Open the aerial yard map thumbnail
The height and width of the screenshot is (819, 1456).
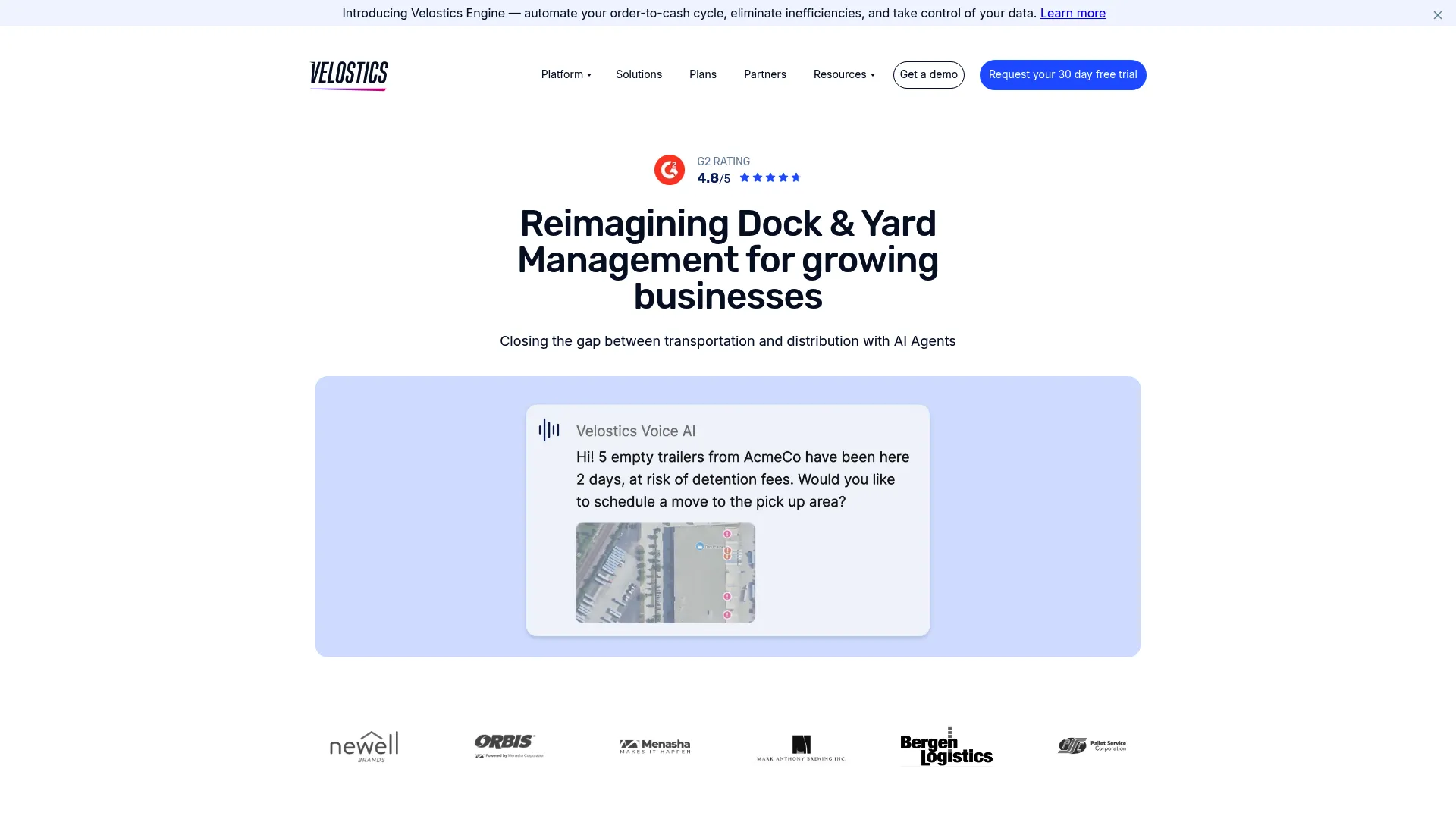[x=665, y=573]
